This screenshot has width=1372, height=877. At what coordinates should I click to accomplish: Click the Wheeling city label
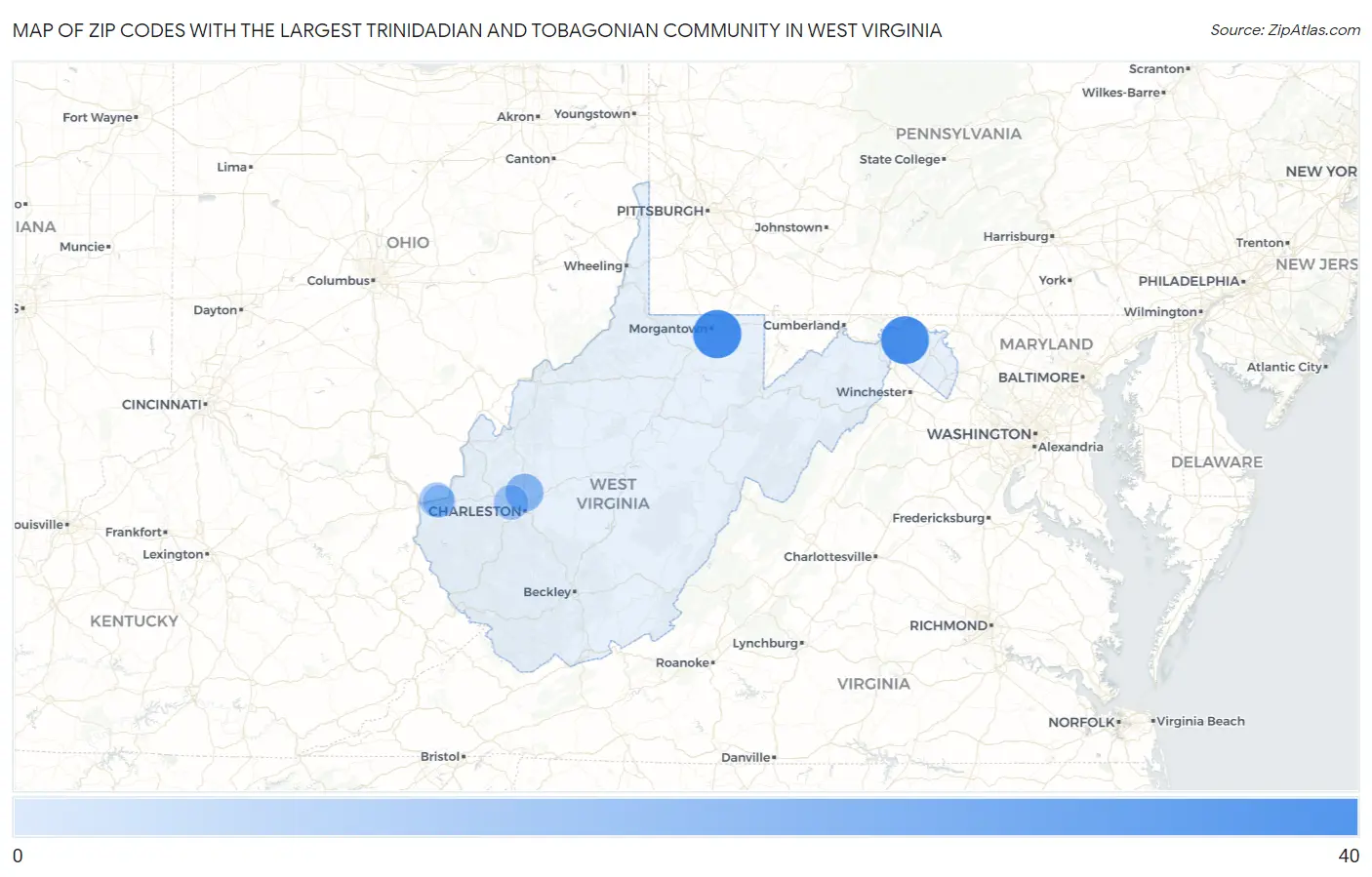(592, 266)
